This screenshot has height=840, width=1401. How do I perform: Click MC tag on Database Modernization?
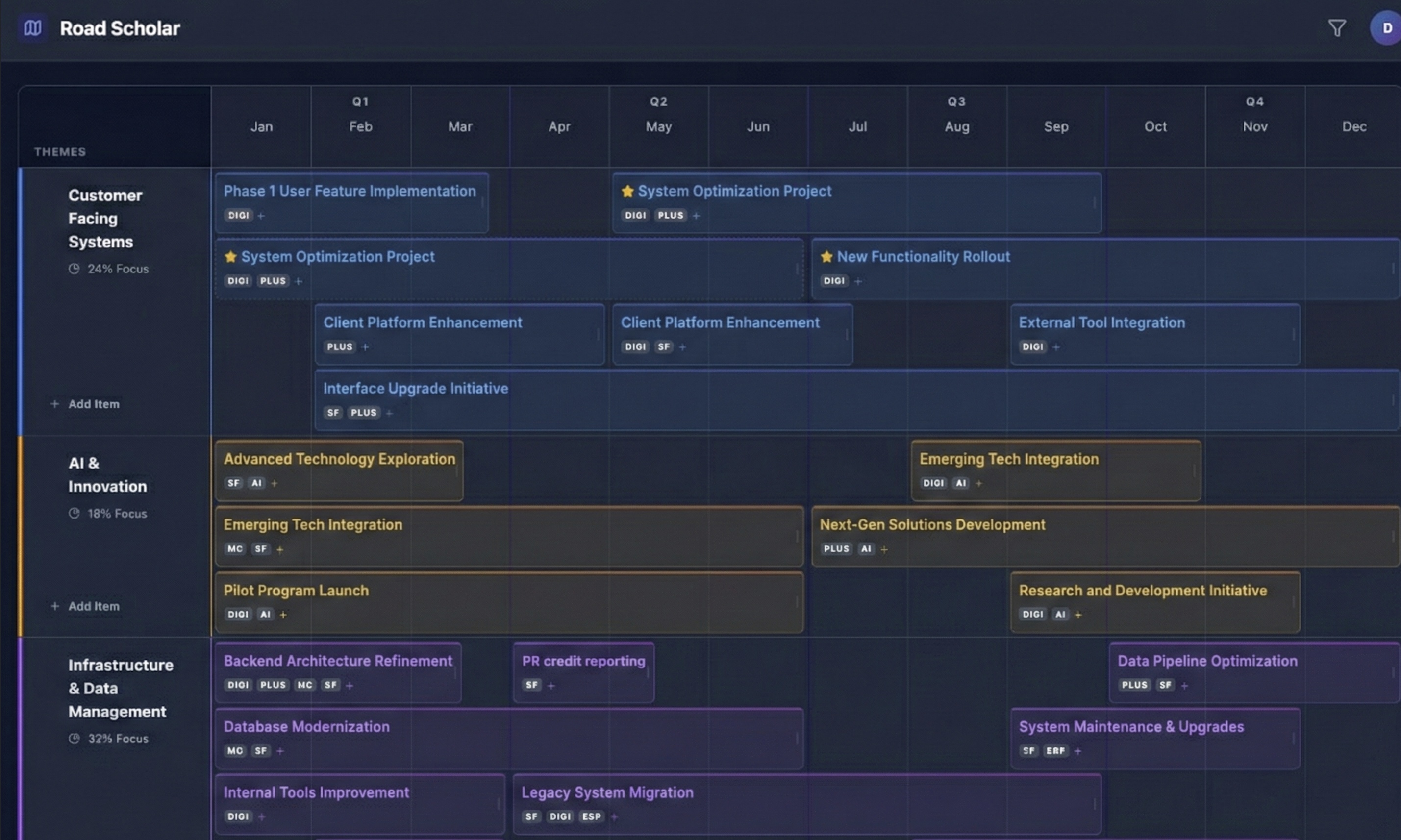tap(235, 751)
